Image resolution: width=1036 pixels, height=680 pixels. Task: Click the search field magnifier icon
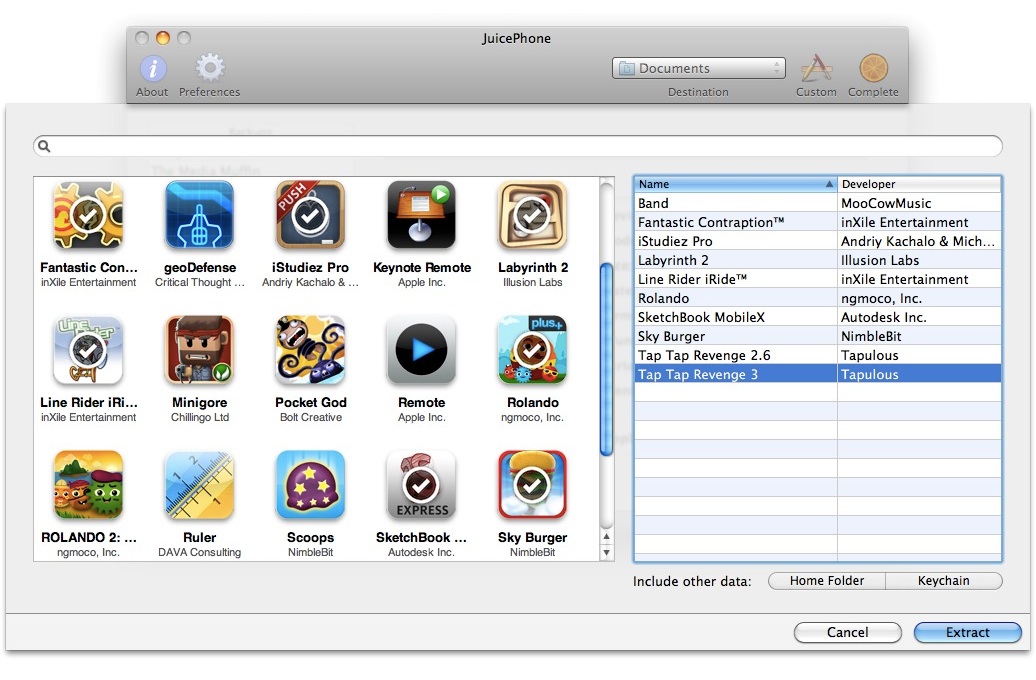[44, 146]
